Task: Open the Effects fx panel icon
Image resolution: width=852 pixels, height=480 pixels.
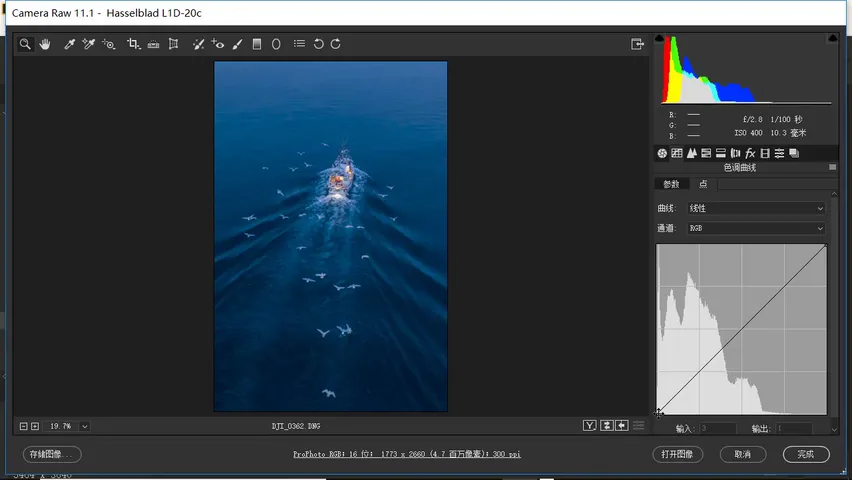Action: pyautogui.click(x=750, y=153)
